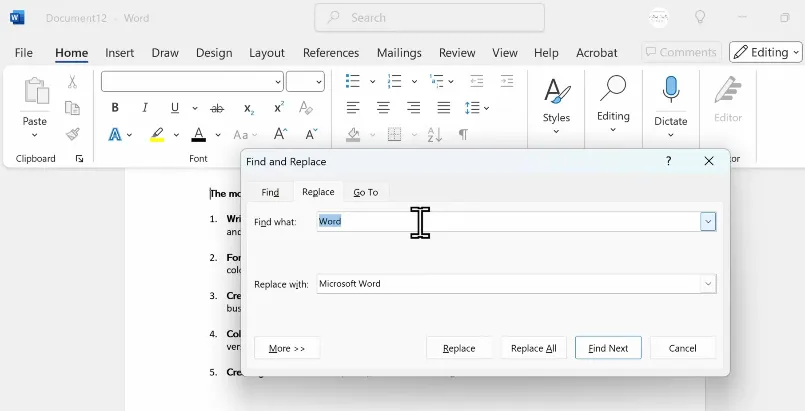Screen dimensions: 805x411
Task: Toggle Subscript formatting
Action: point(248,108)
